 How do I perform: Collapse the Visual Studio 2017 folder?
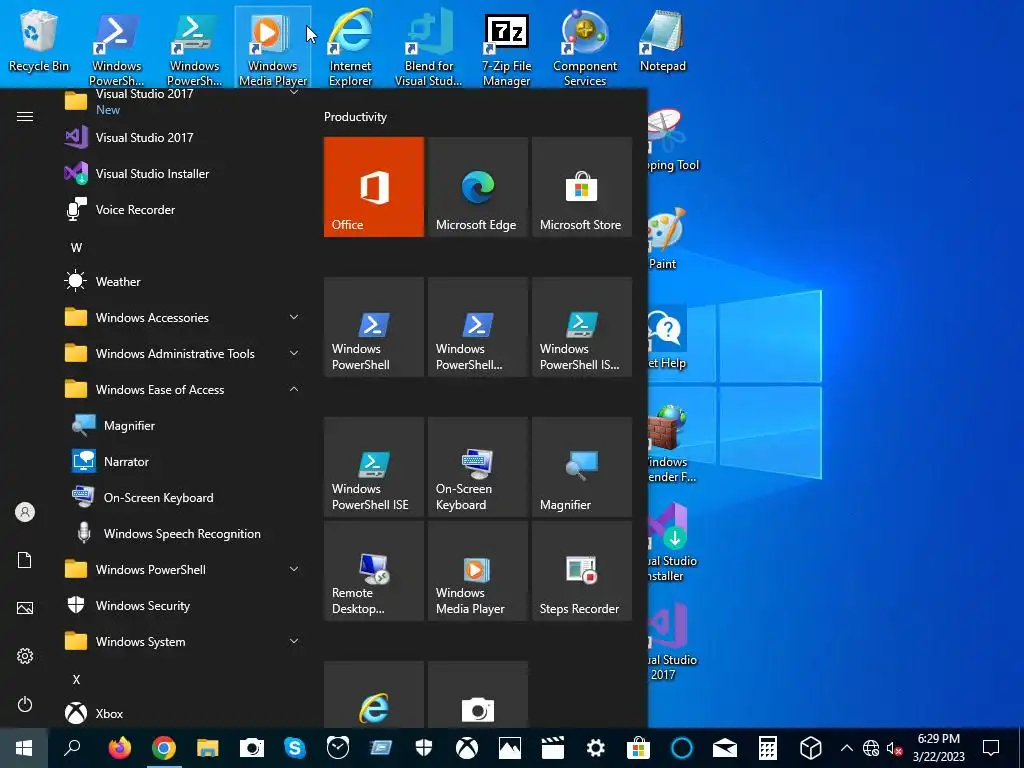pos(183,101)
